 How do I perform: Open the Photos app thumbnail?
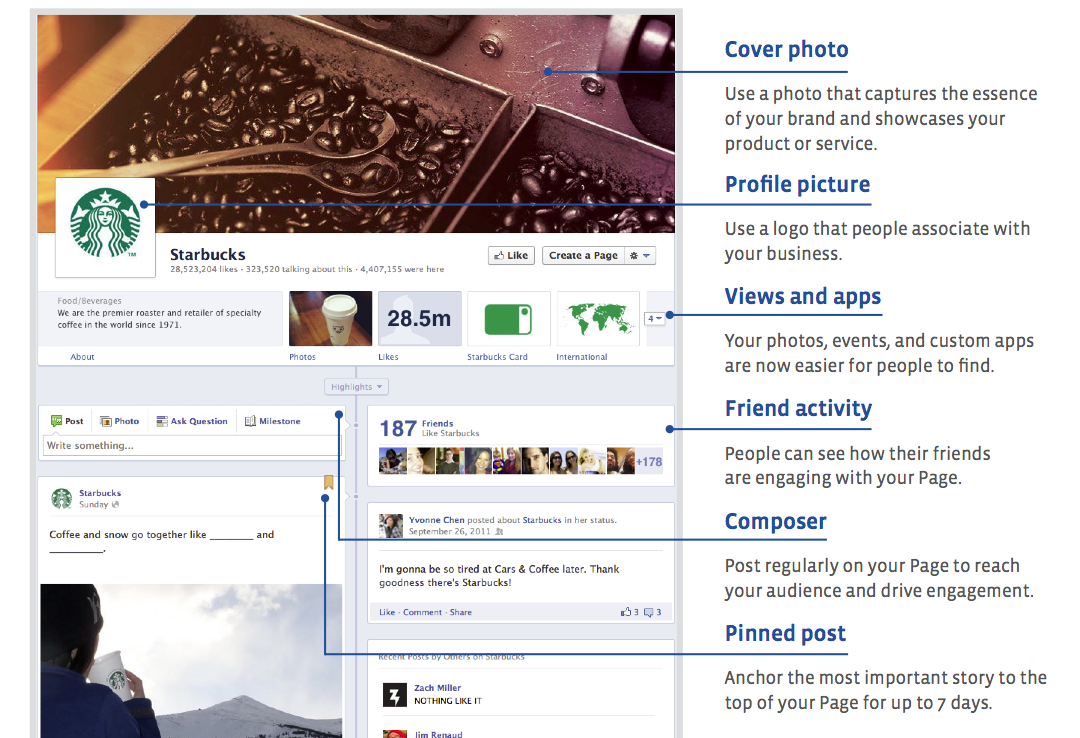pos(331,318)
